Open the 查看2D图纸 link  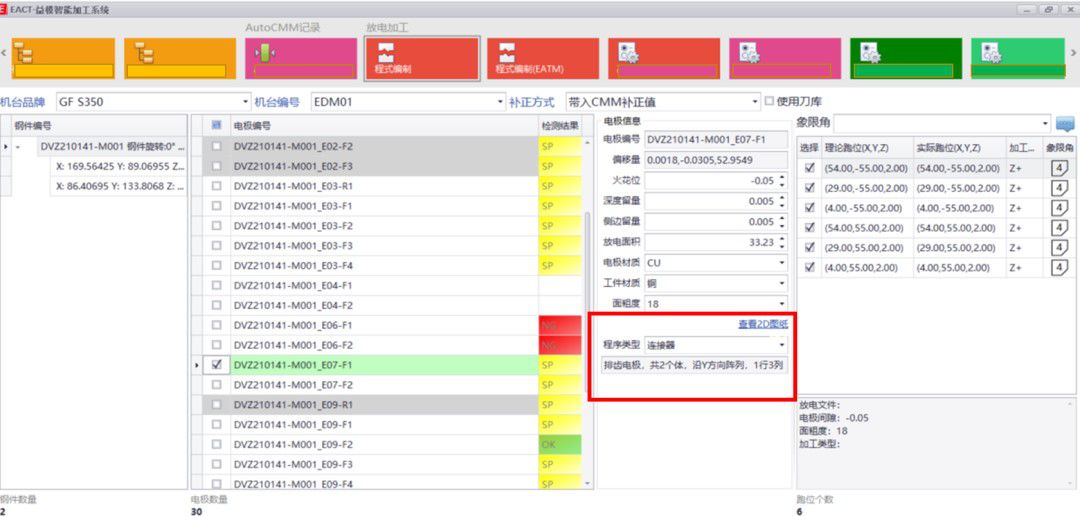(x=762, y=323)
